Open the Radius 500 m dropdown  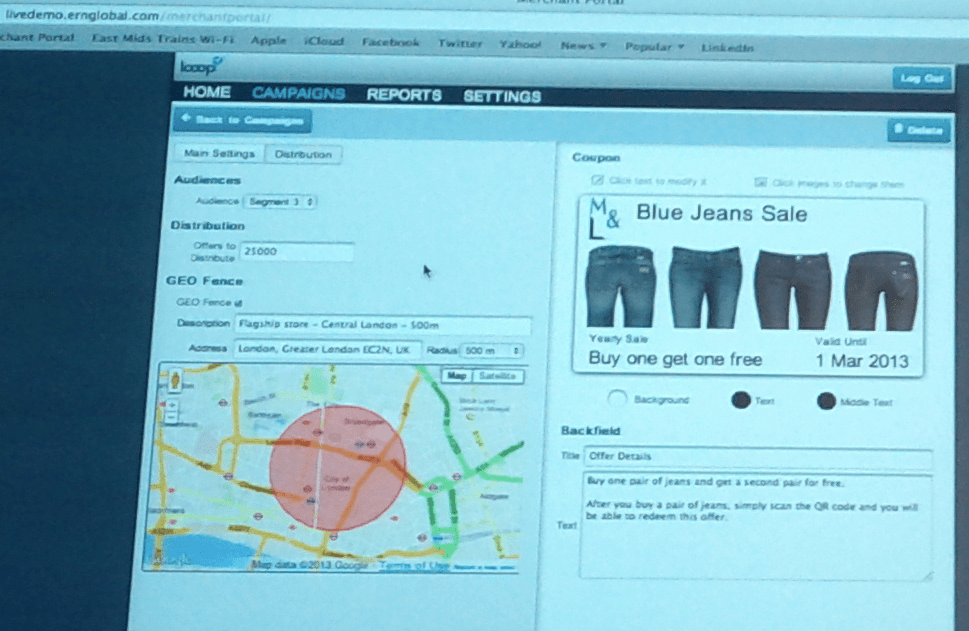click(491, 351)
